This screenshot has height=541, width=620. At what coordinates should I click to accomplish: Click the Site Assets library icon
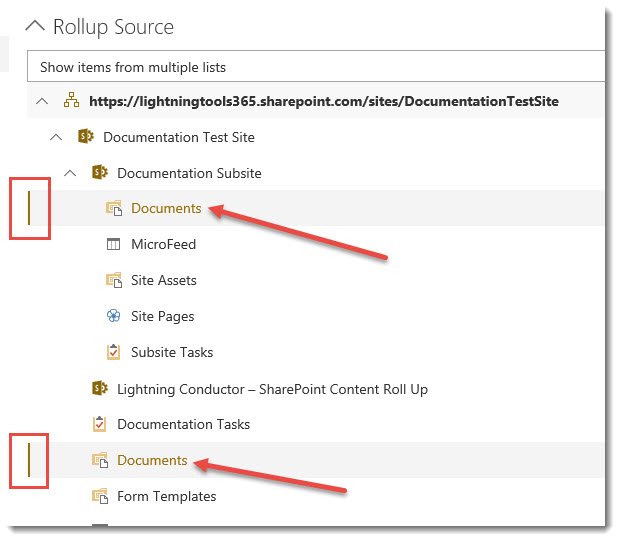coord(114,280)
